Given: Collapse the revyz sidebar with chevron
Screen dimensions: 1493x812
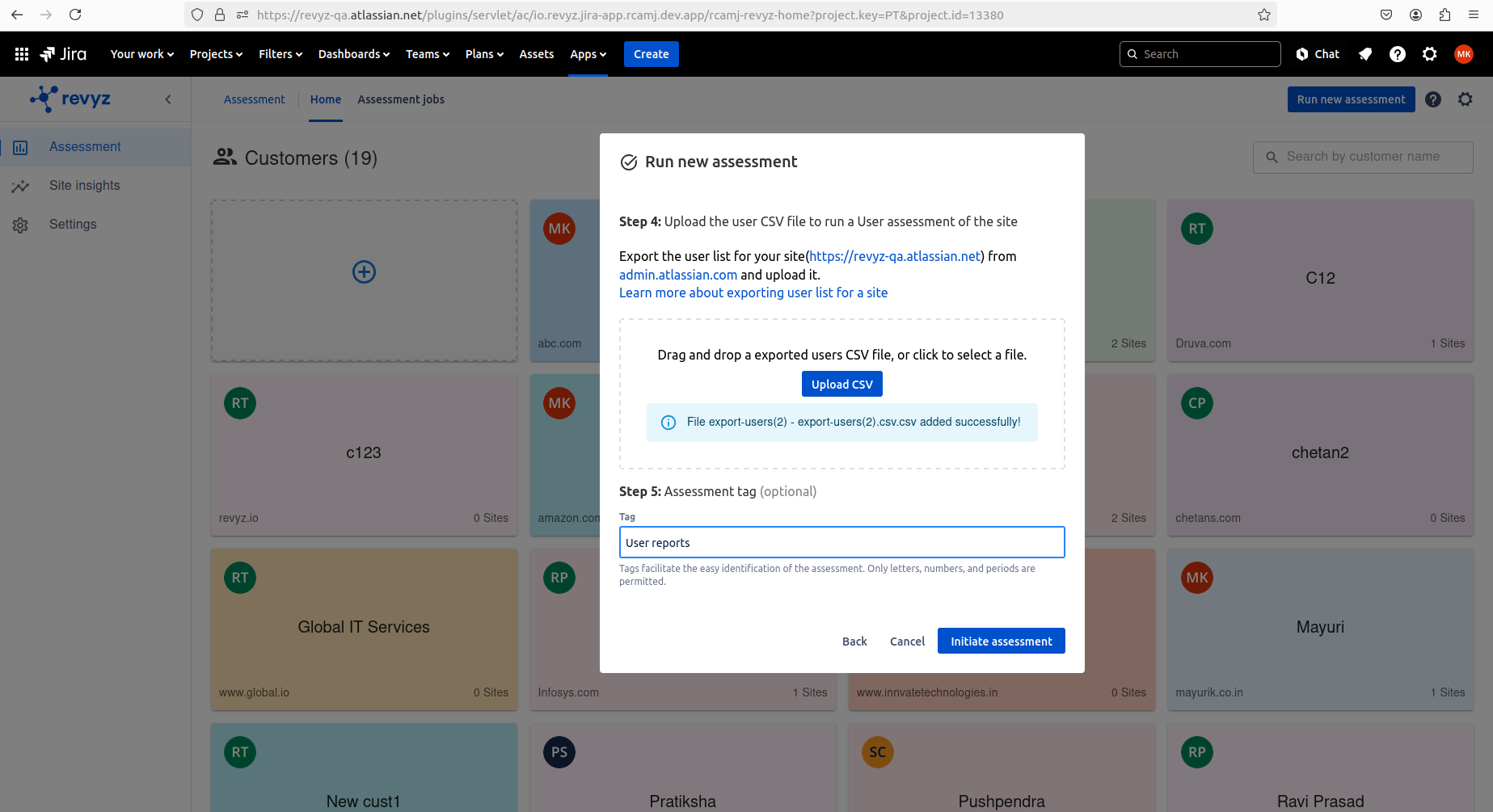Looking at the screenshot, I should pyautogui.click(x=168, y=99).
